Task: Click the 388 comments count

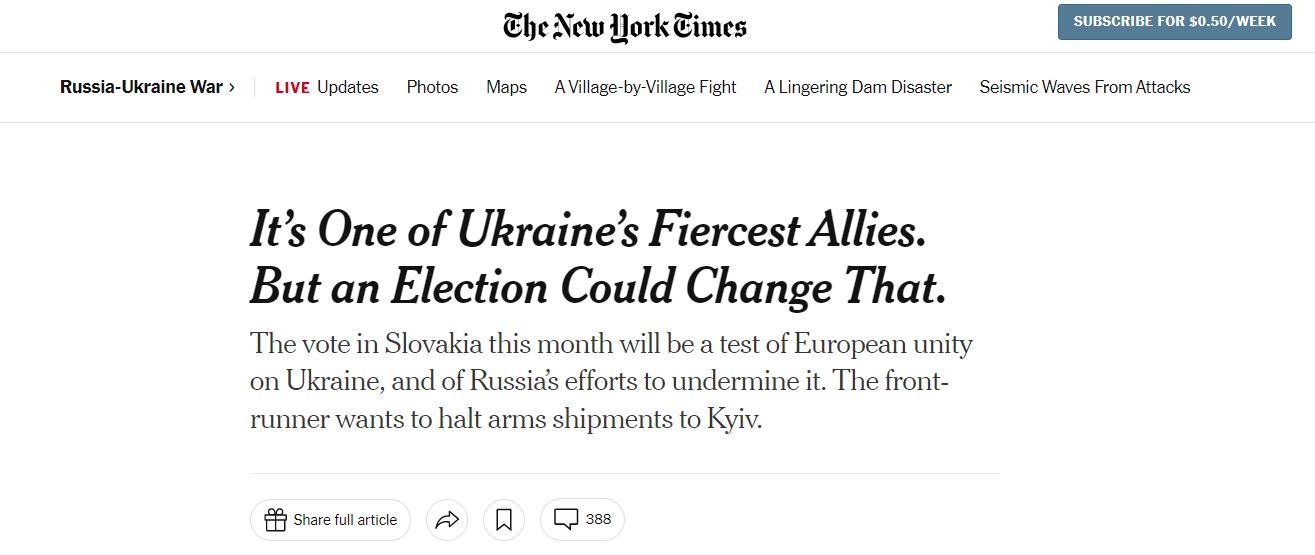Action: (x=598, y=519)
